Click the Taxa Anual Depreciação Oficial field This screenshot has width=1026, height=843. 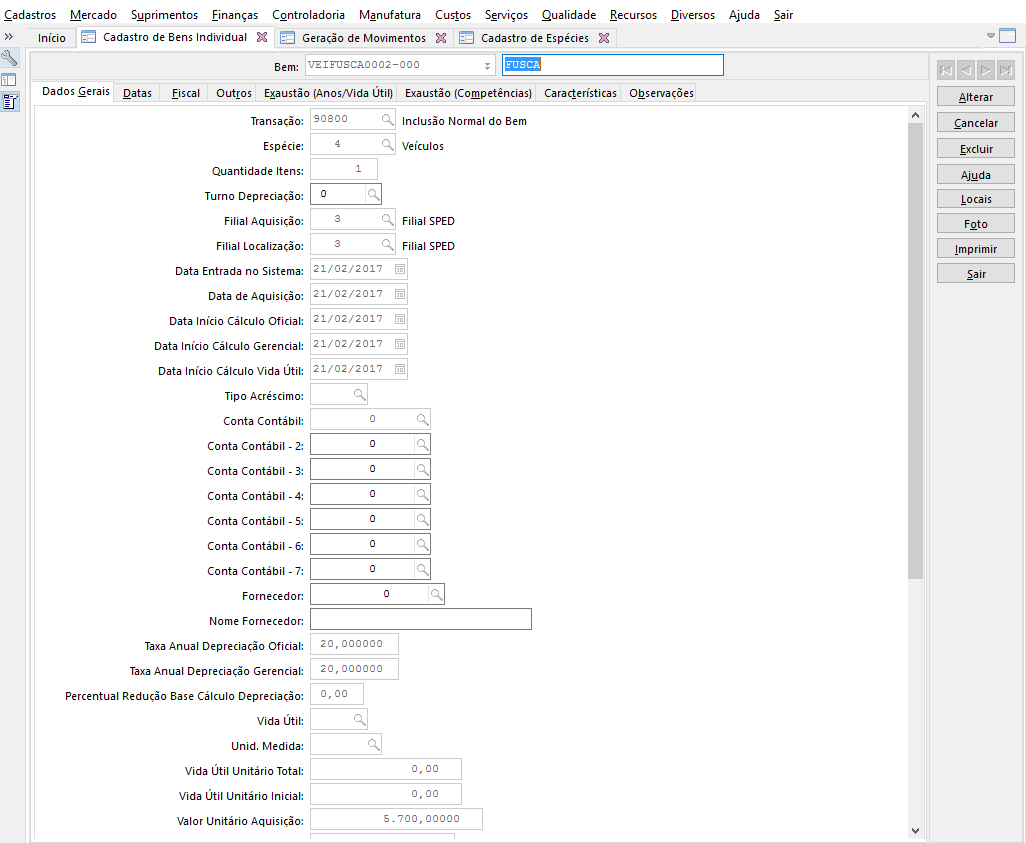[354, 644]
